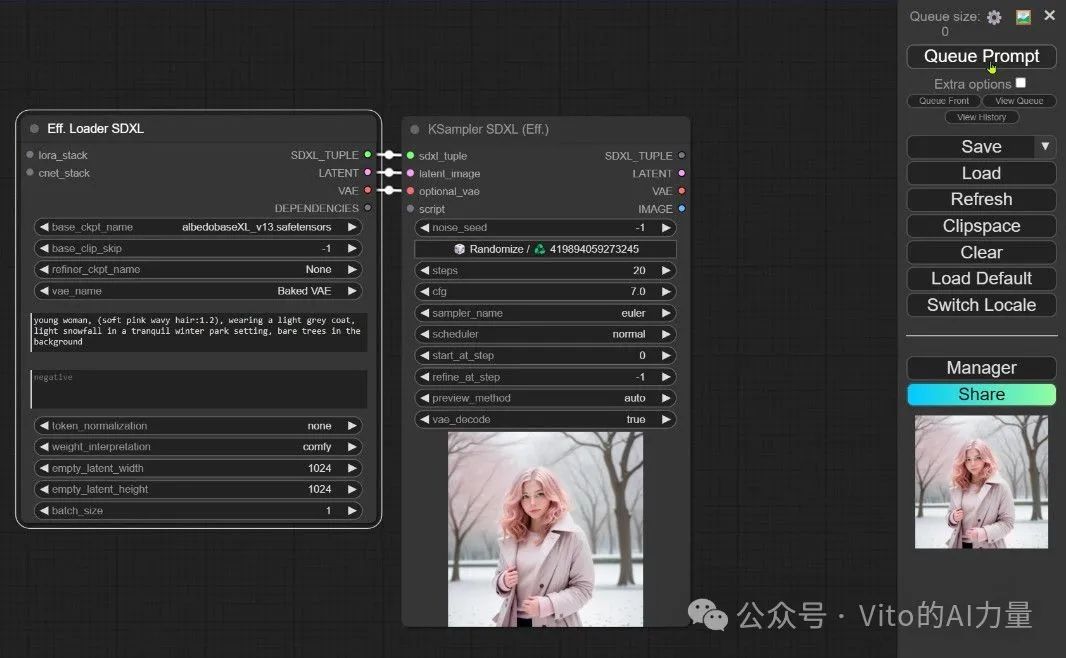Click Load button

(x=981, y=173)
